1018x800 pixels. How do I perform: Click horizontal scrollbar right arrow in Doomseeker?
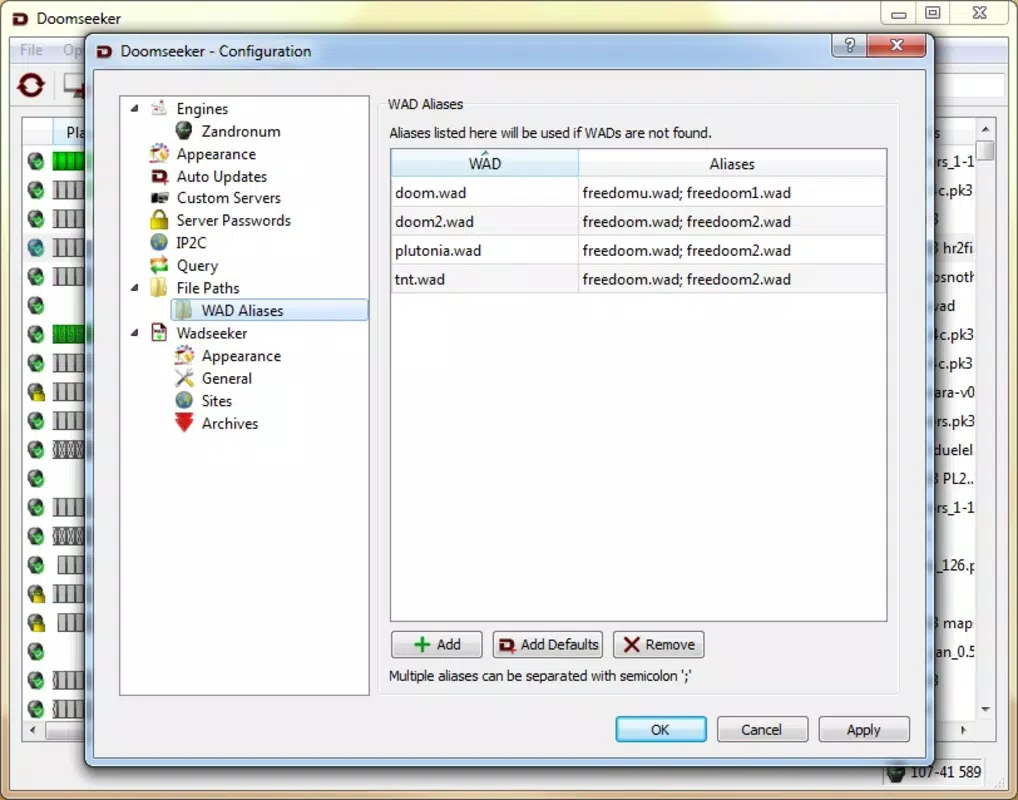click(963, 730)
